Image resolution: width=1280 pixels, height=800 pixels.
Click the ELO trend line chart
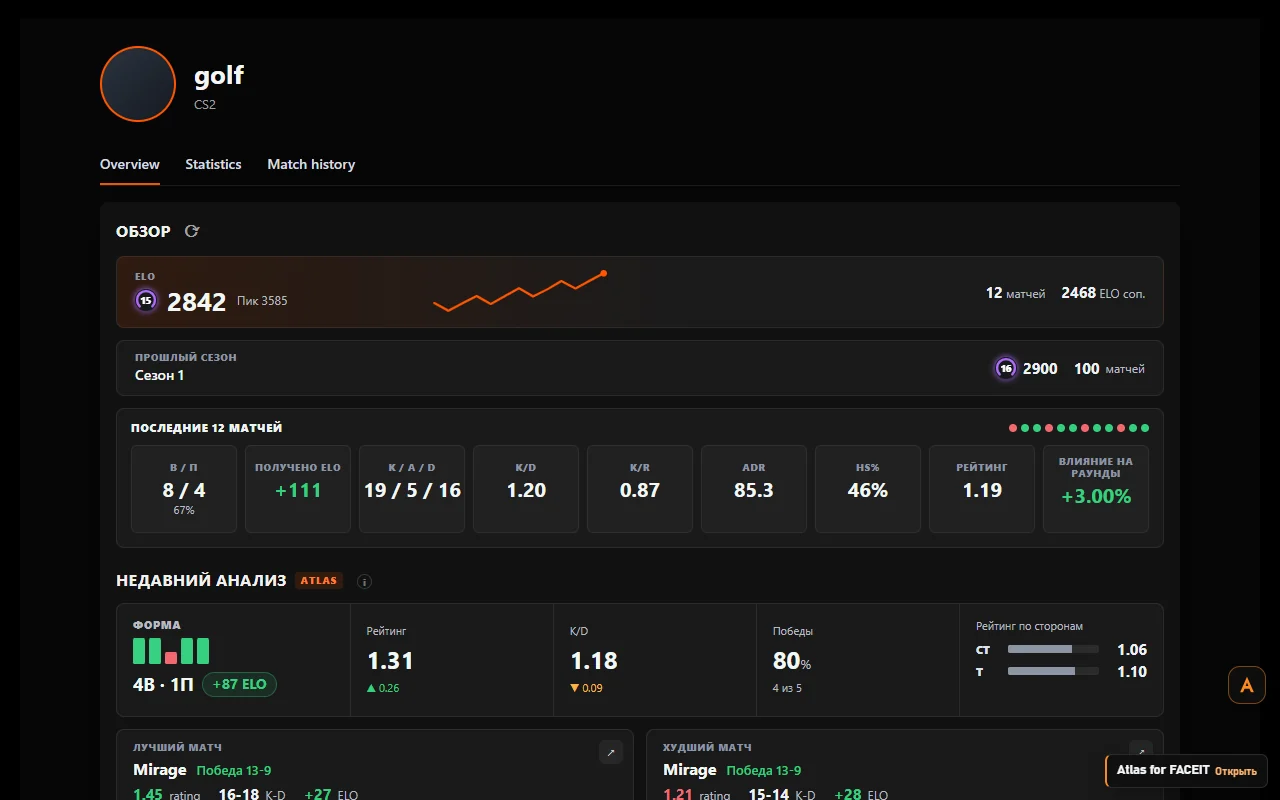(520, 291)
